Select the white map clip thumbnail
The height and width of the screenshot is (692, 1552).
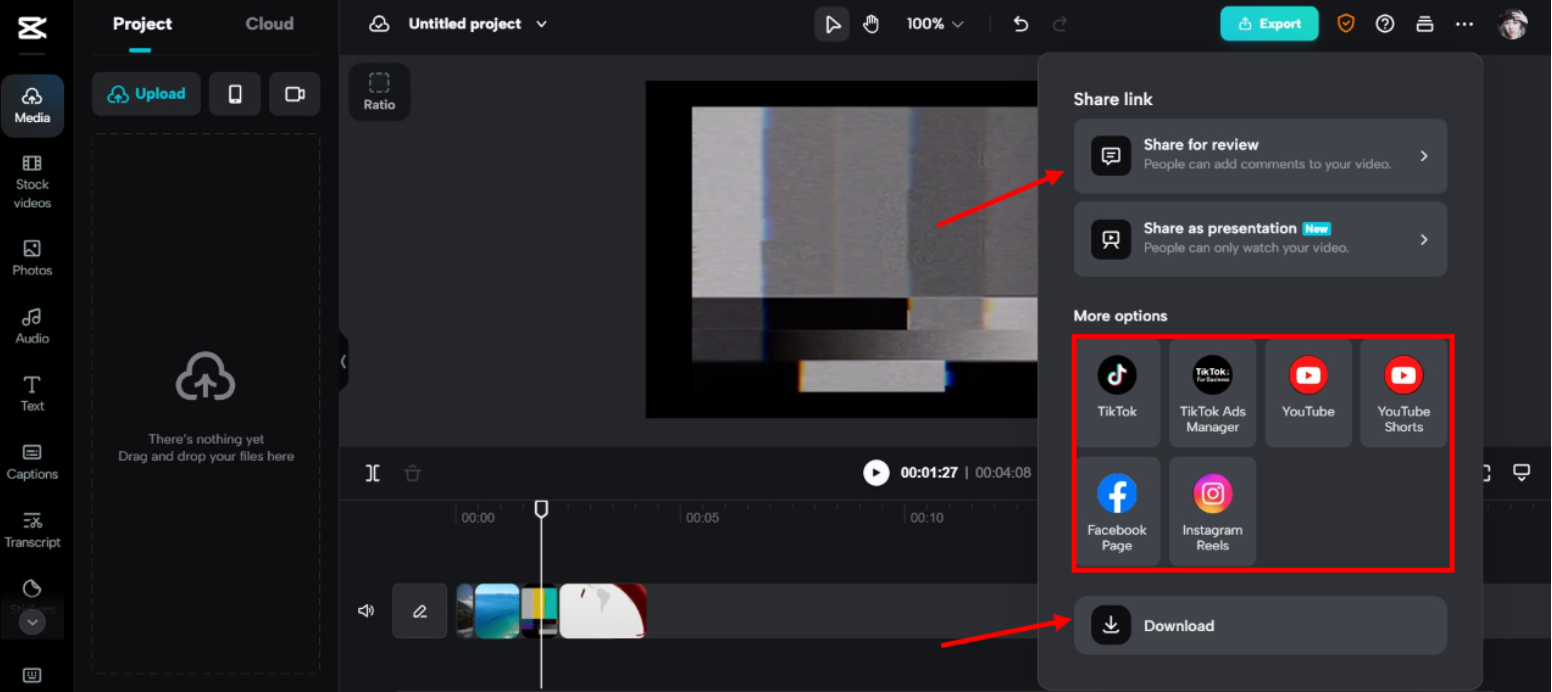[603, 611]
